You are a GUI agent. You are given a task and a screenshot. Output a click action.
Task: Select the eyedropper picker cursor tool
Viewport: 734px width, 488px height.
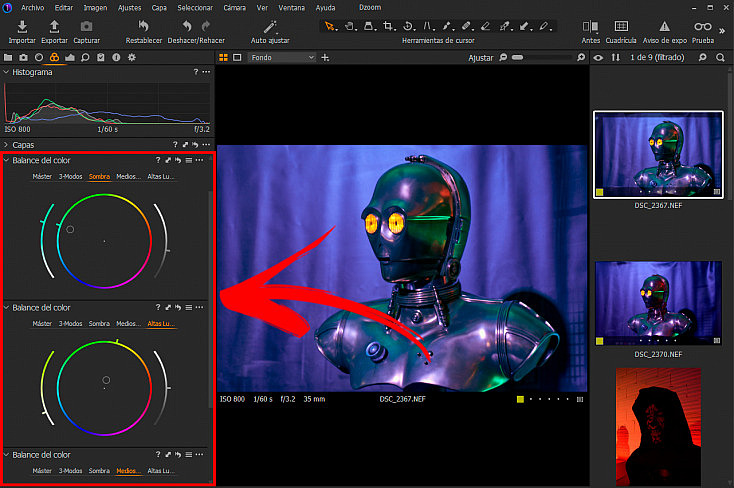tap(504, 26)
